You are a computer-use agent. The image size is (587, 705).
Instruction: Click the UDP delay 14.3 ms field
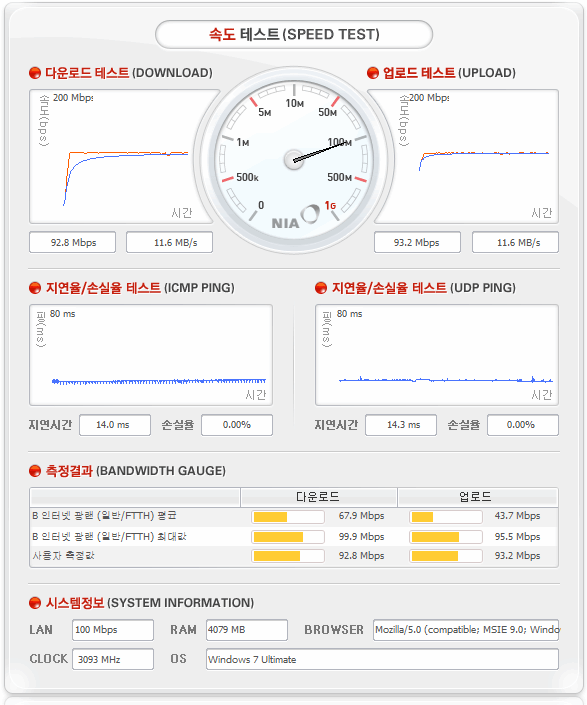pos(401,425)
